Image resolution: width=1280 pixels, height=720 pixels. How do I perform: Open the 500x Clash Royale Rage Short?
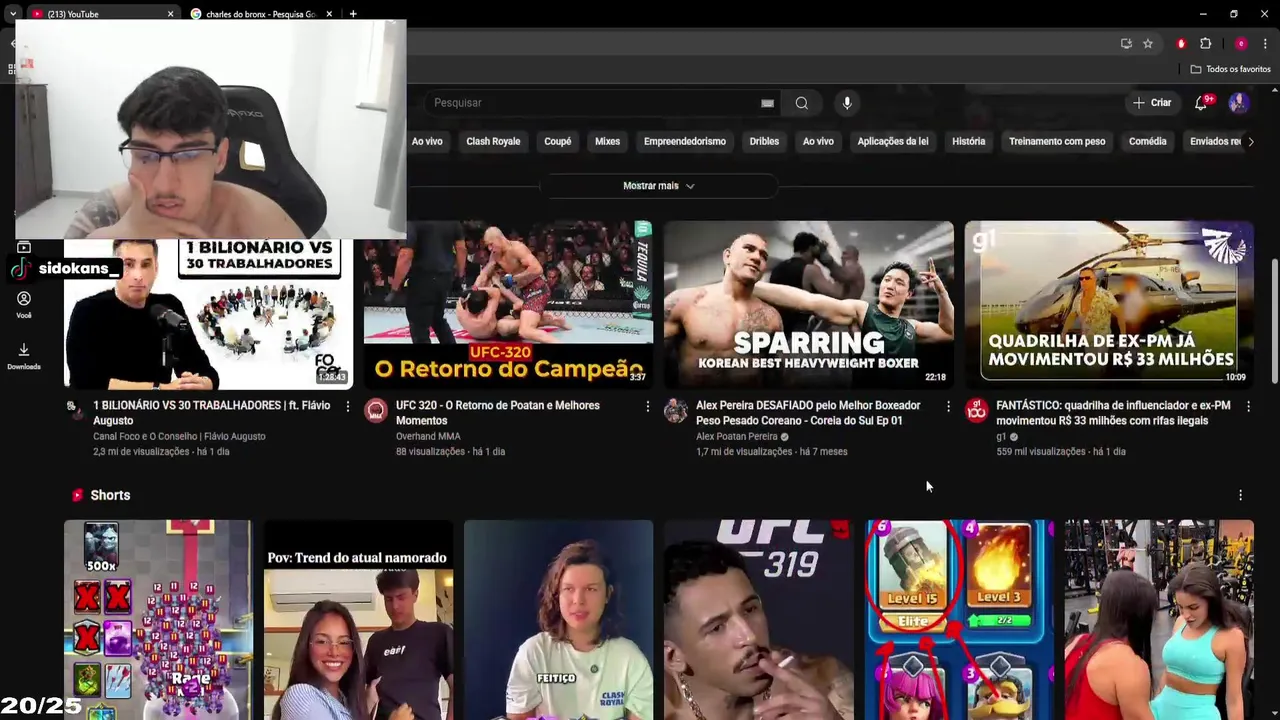click(x=158, y=620)
